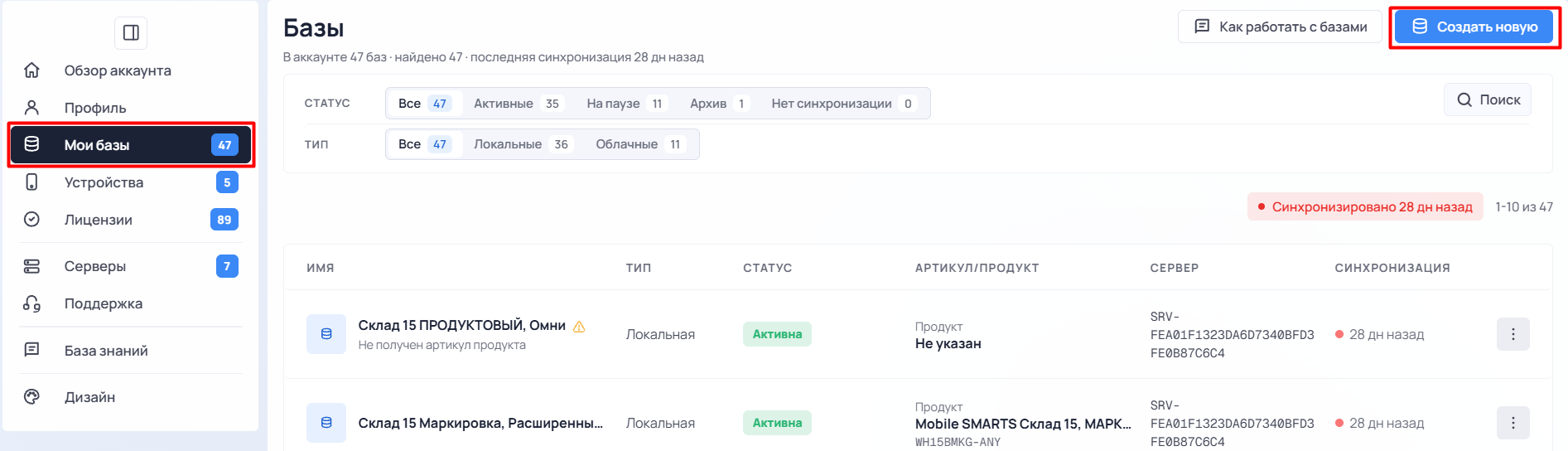Click the checkmark icon beside Лицензии

(x=31, y=220)
